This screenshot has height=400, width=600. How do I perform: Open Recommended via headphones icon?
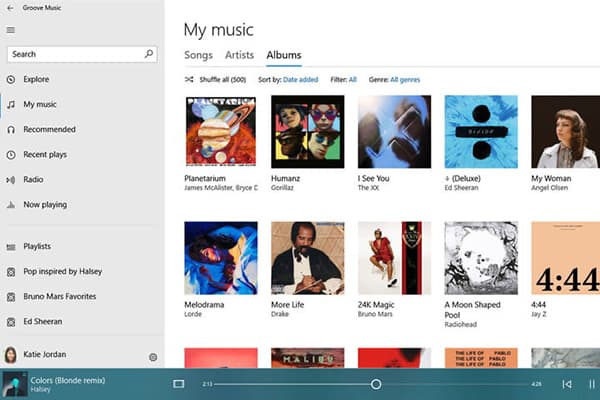(11, 130)
